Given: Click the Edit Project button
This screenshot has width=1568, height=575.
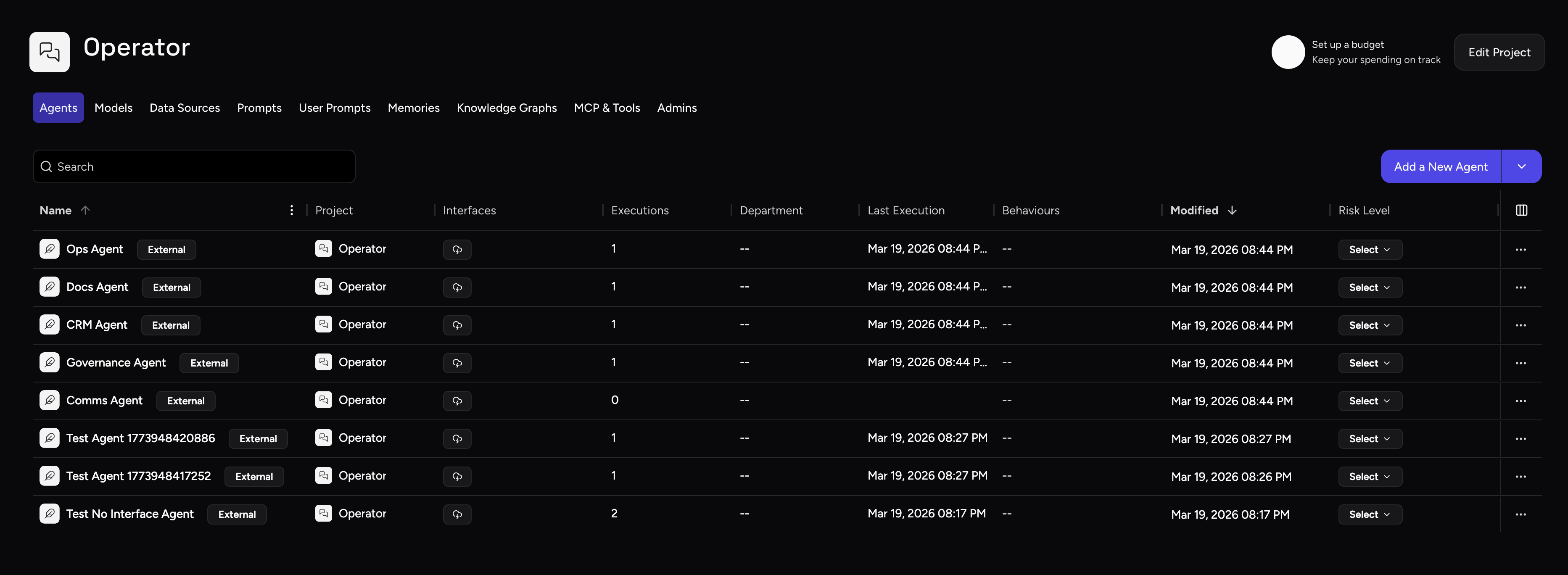Looking at the screenshot, I should pos(1499,52).
